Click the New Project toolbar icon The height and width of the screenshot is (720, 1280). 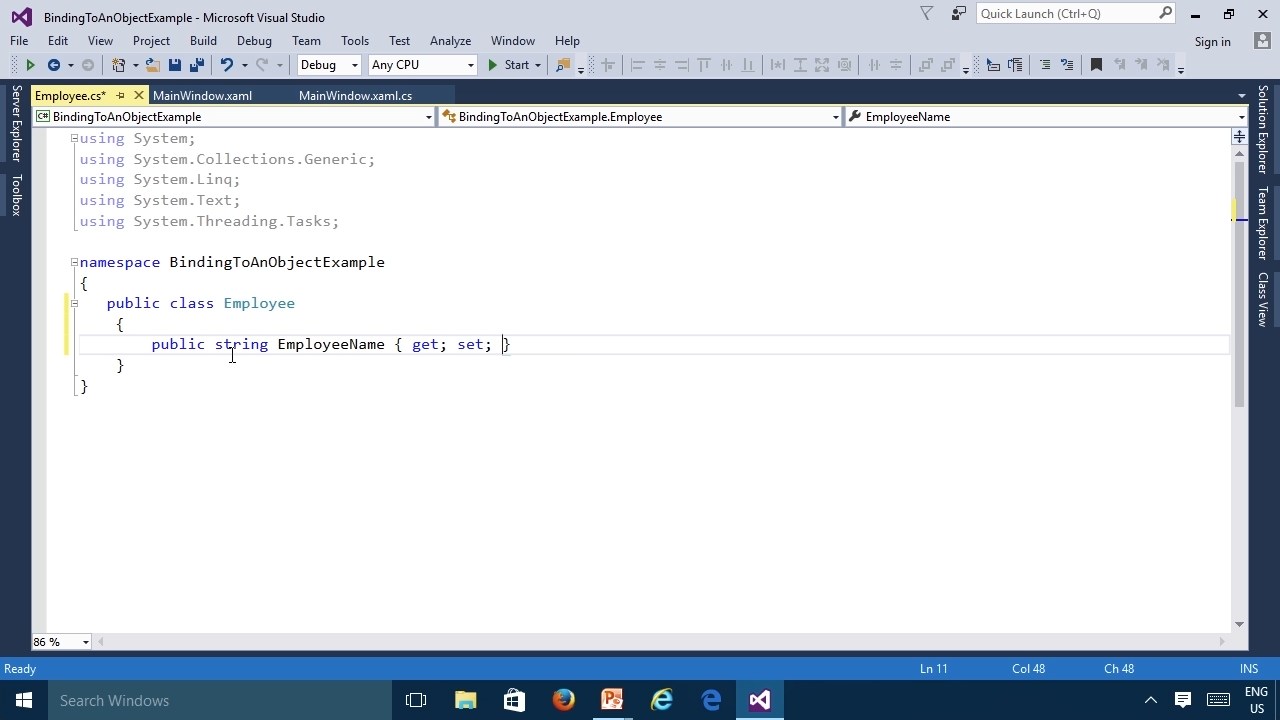118,65
